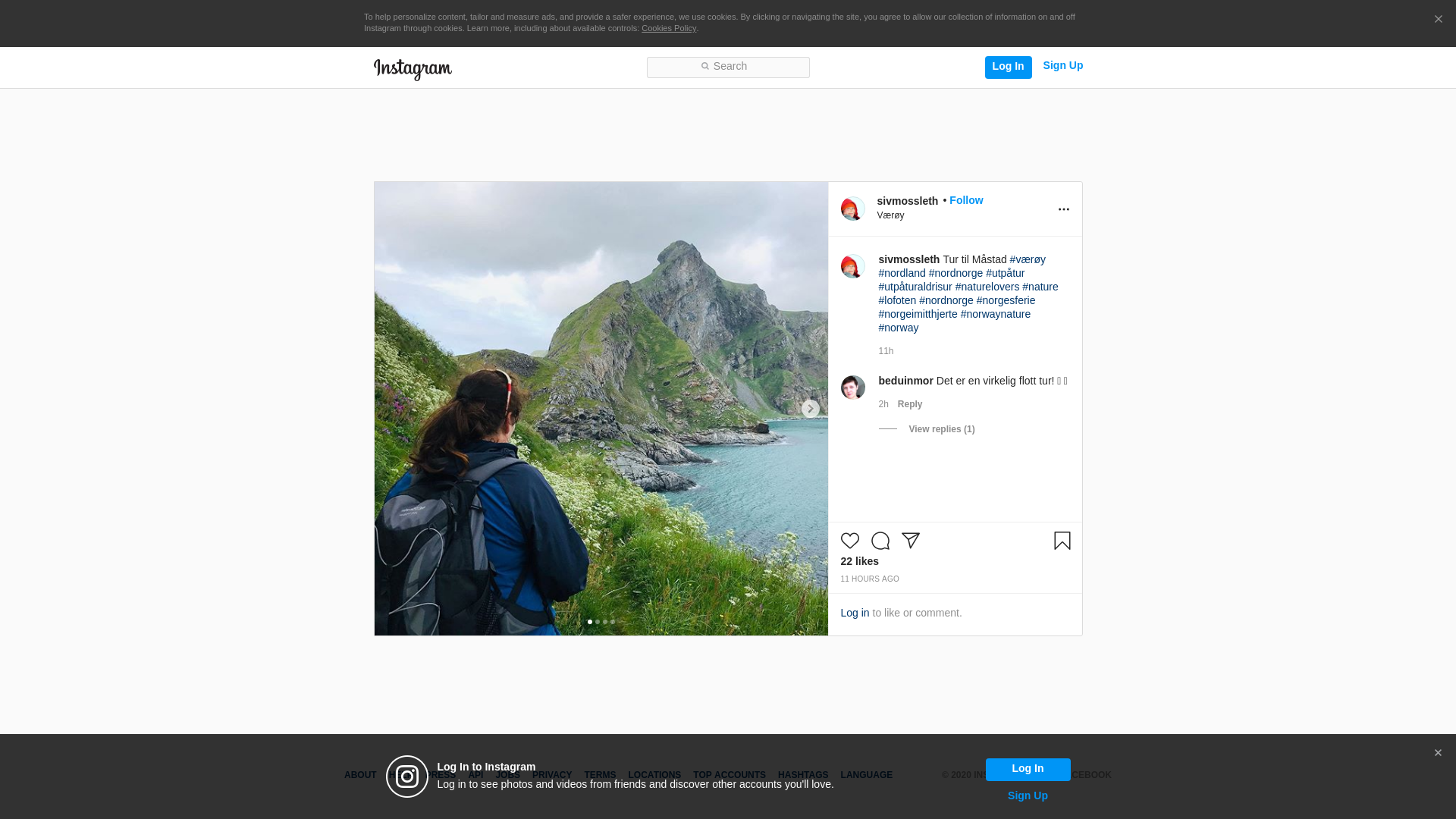Open beduinmor commenter avatar
This screenshot has width=1456, height=819.
coord(852,388)
